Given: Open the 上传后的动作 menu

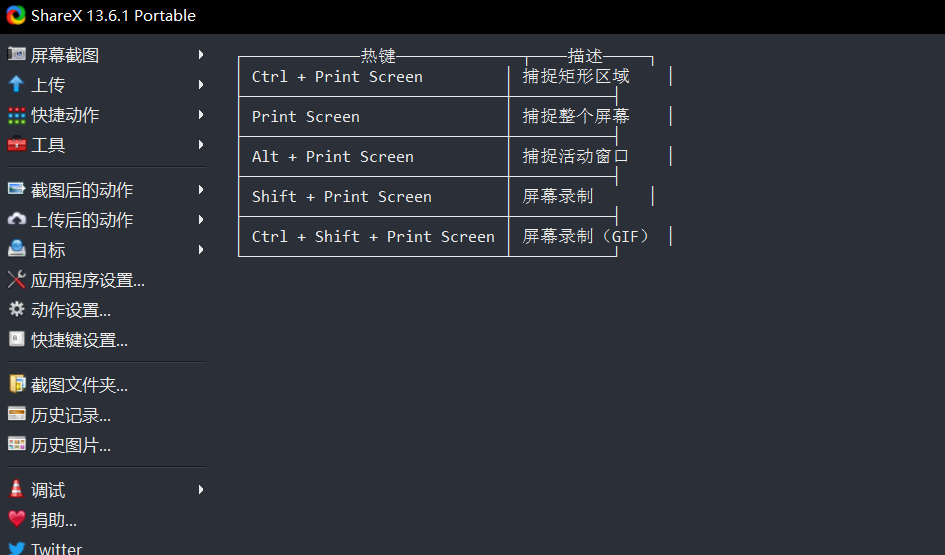Looking at the screenshot, I should click(81, 220).
